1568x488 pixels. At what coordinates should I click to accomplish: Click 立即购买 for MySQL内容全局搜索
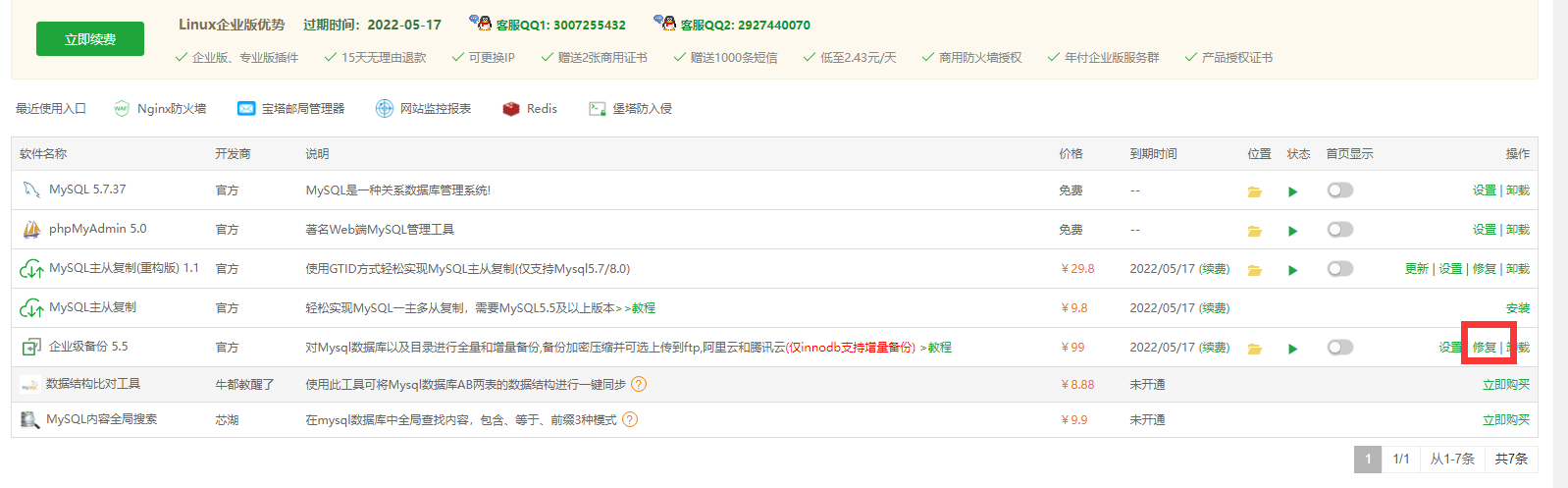(x=1506, y=420)
